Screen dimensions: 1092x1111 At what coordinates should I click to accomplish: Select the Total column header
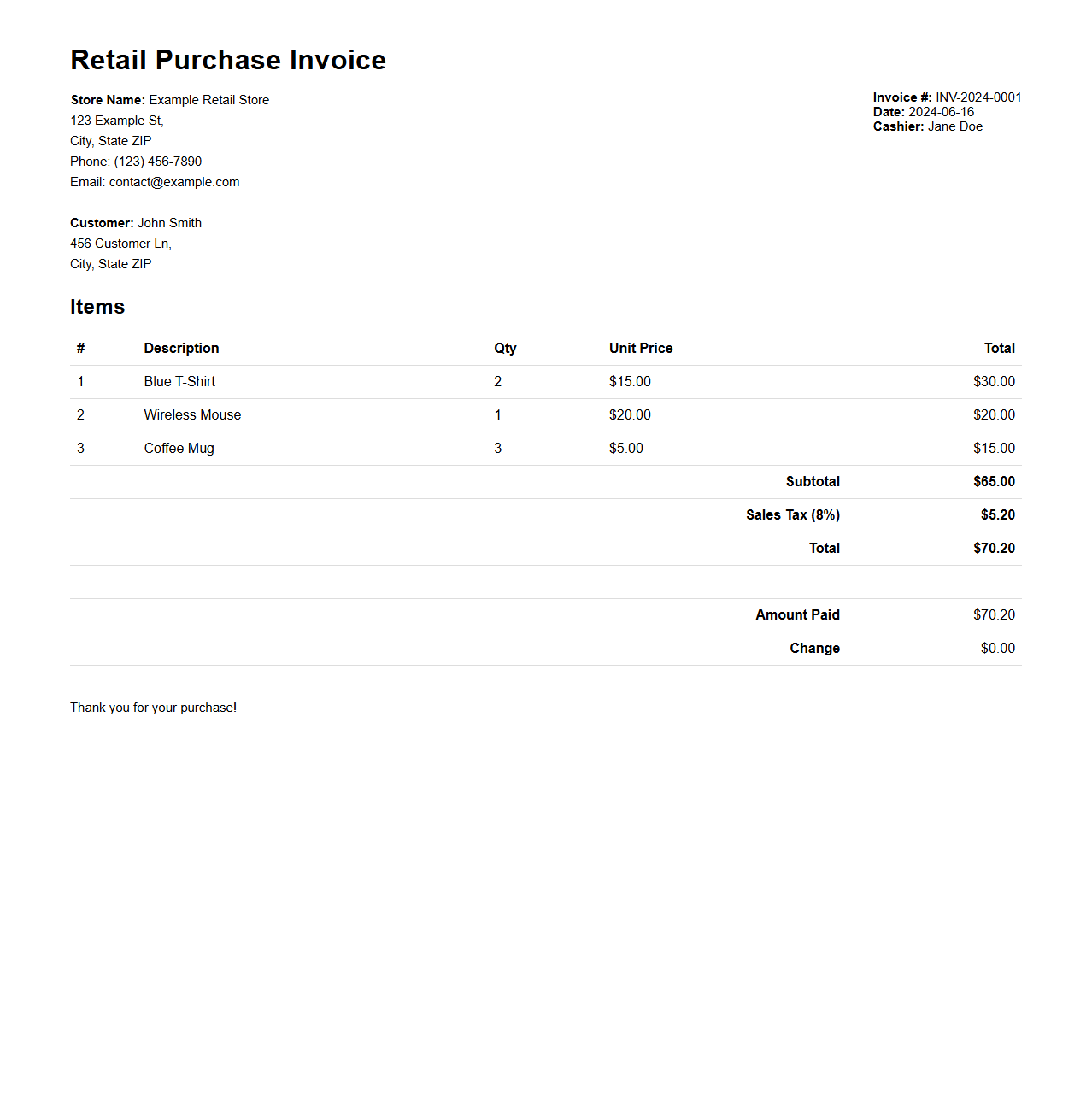pyautogui.click(x=1000, y=348)
